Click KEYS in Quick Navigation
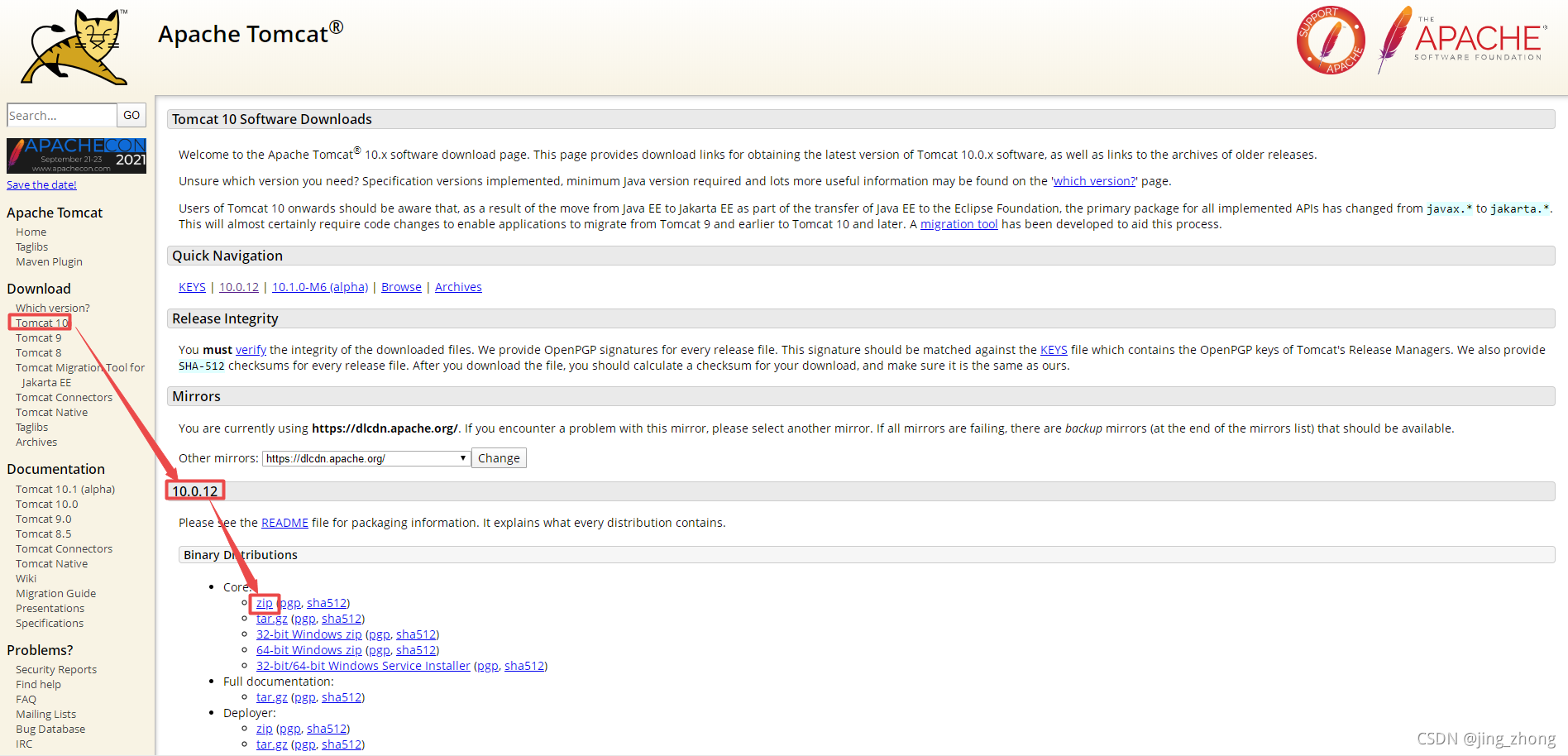Image resolution: width=1568 pixels, height=756 pixels. (x=192, y=287)
